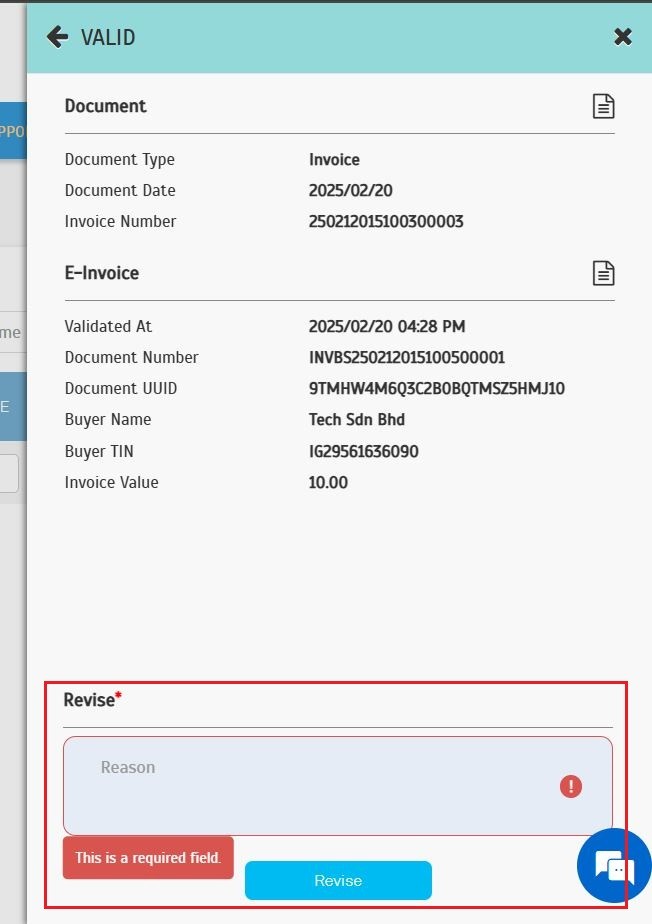The image size is (652, 924).
Task: Click the Invoice Number value 250212015100300003
Action: [386, 222]
